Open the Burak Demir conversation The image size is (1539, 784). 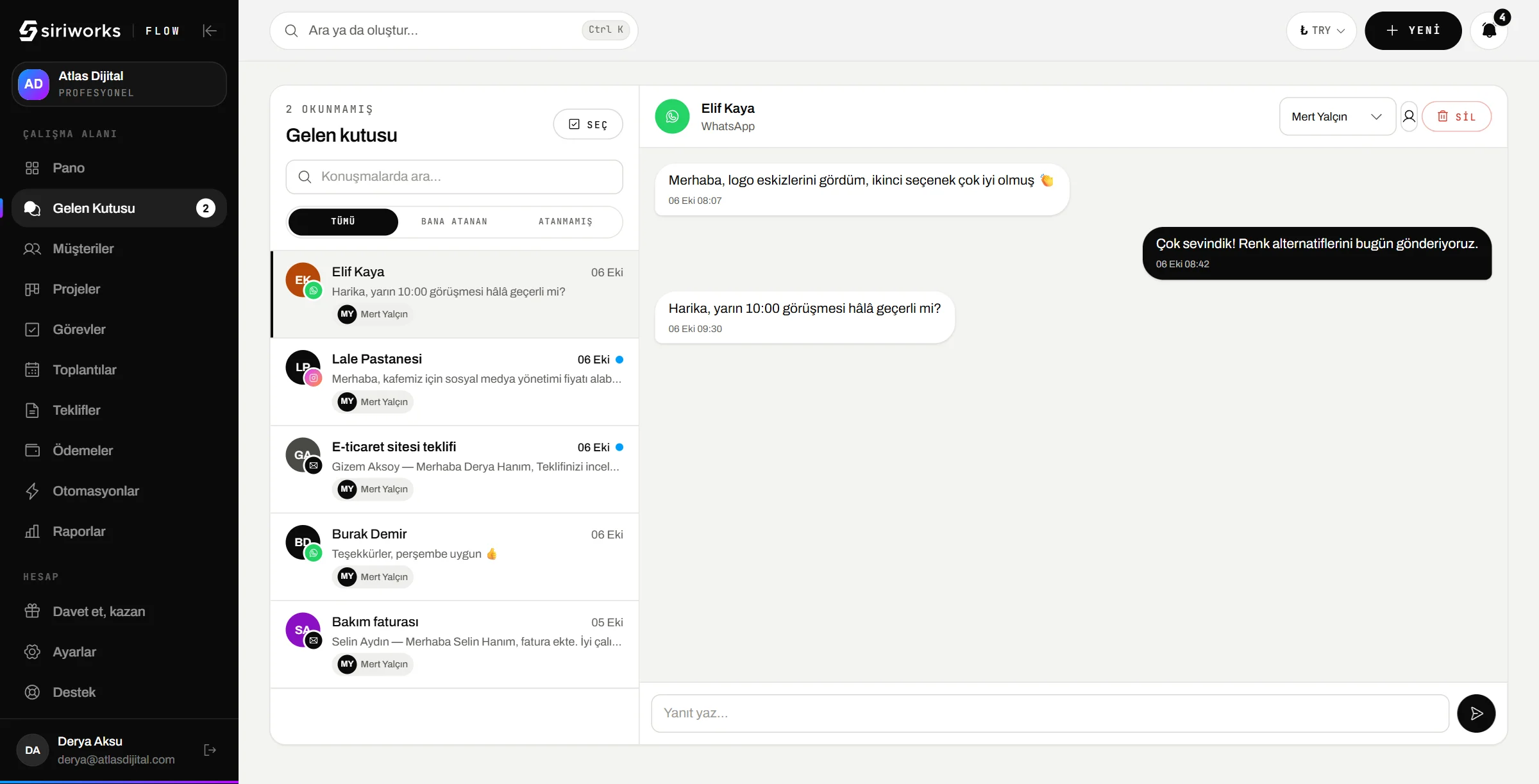coord(455,556)
